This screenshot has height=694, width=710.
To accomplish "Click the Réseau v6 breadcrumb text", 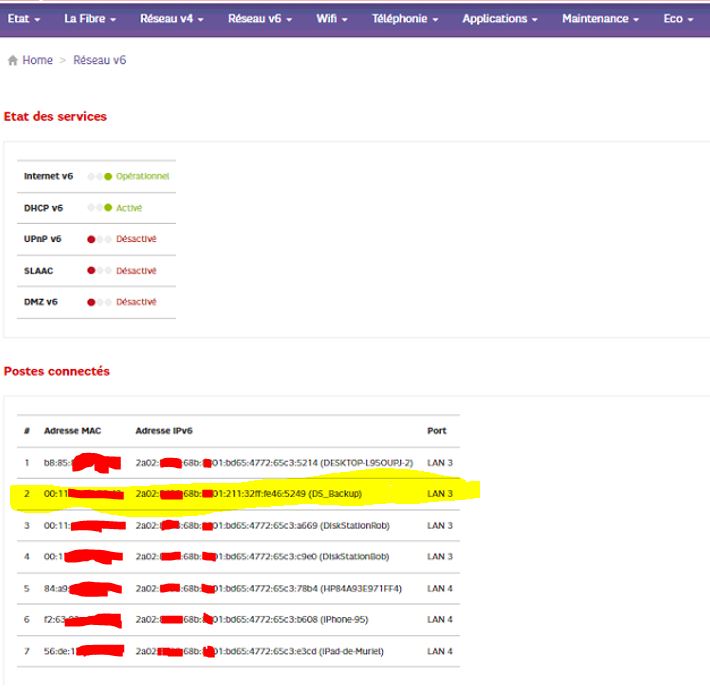I will 100,61.
